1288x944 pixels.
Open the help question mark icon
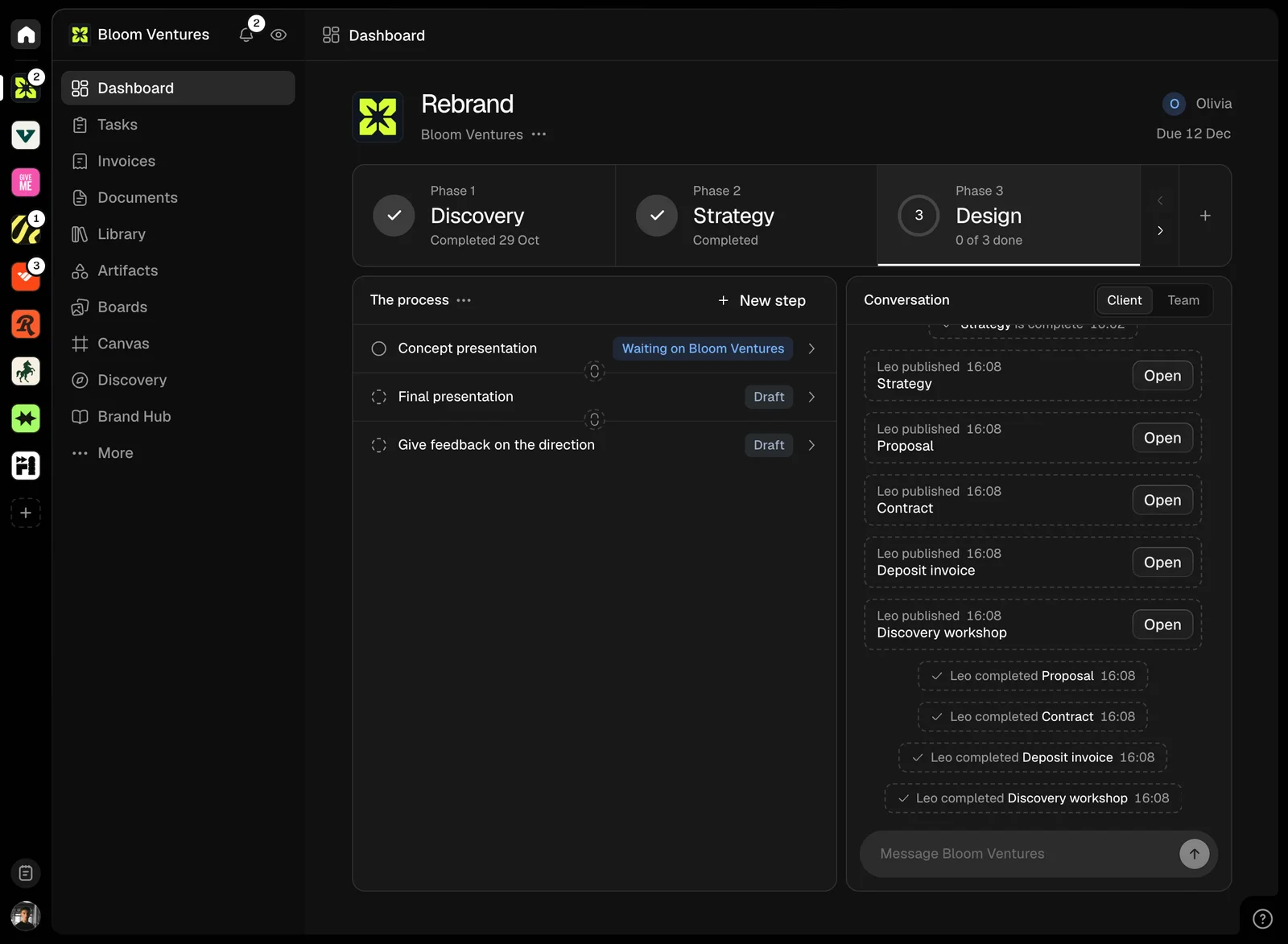tap(1262, 918)
